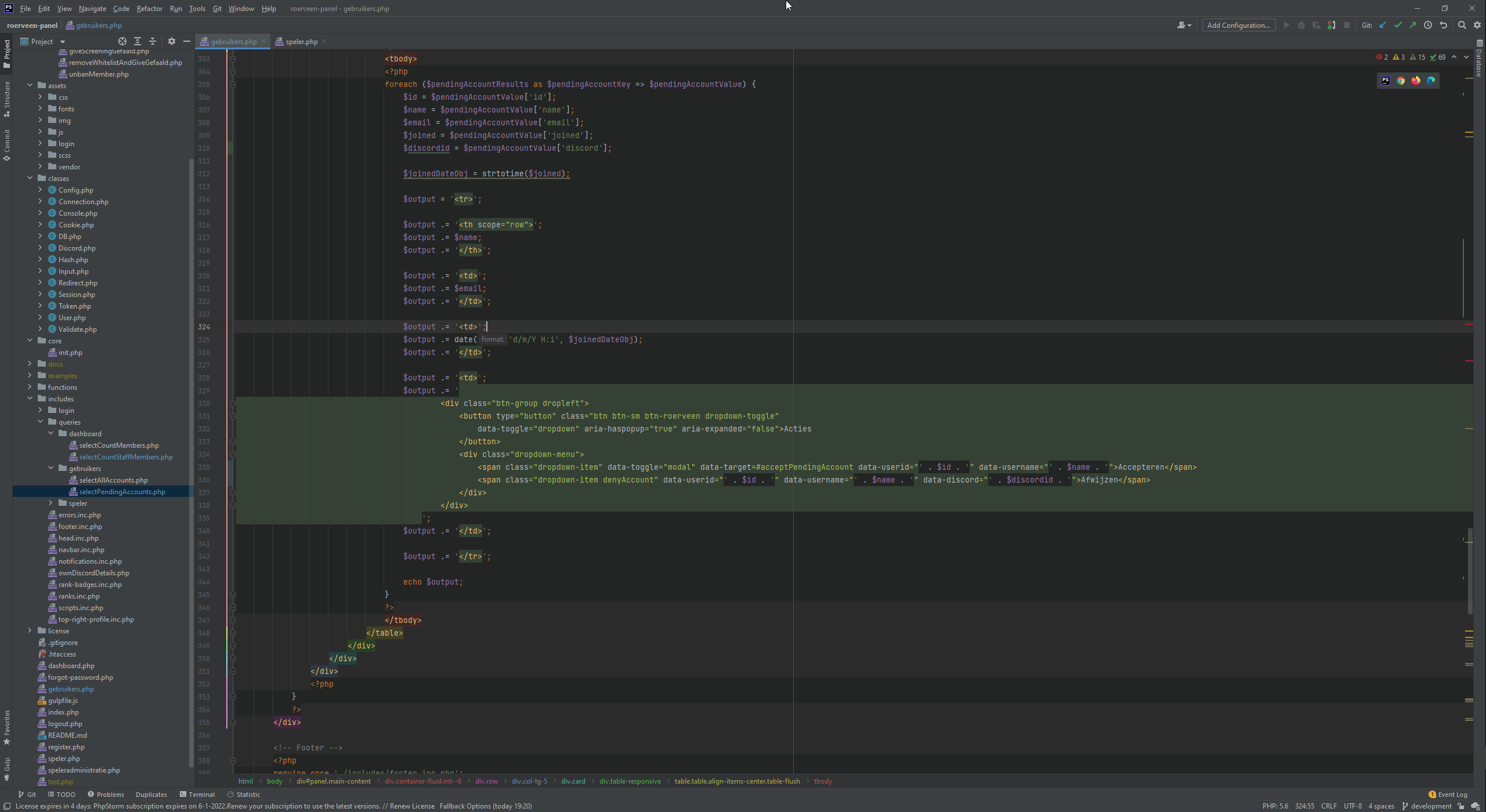Collapse the classes folder

click(x=30, y=178)
